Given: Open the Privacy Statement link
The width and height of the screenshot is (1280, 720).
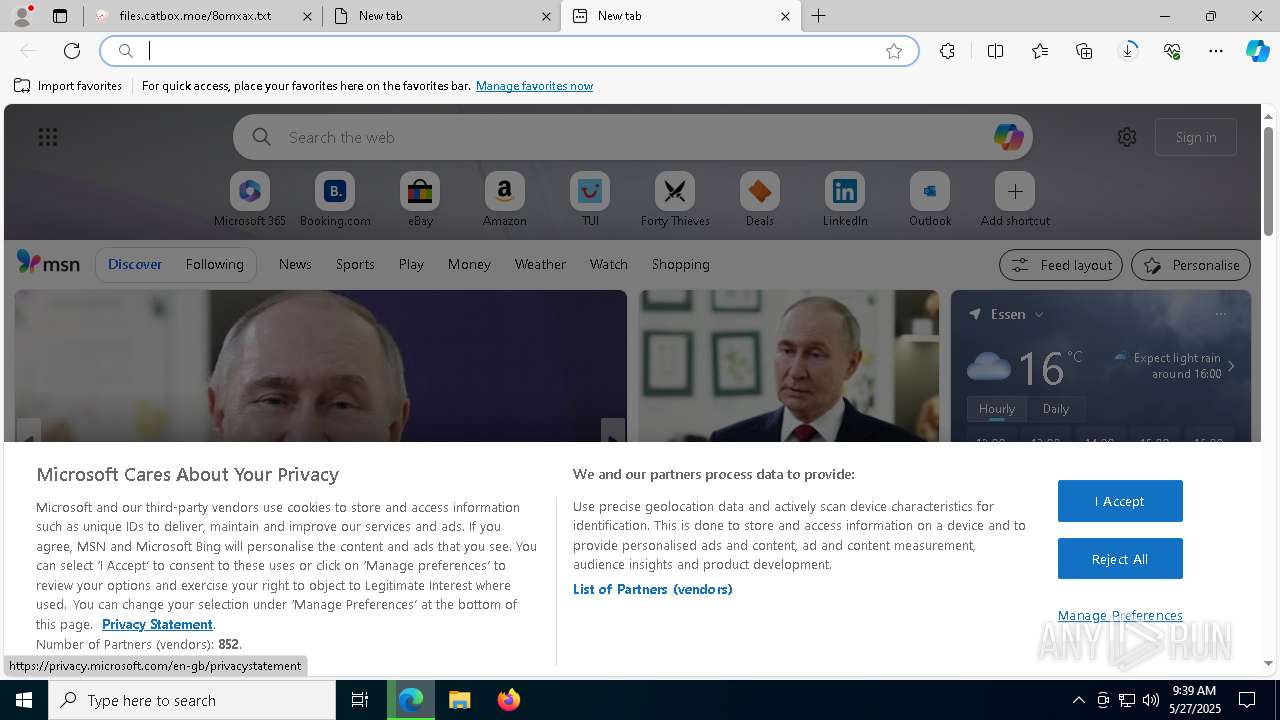Looking at the screenshot, I should coord(157,624).
